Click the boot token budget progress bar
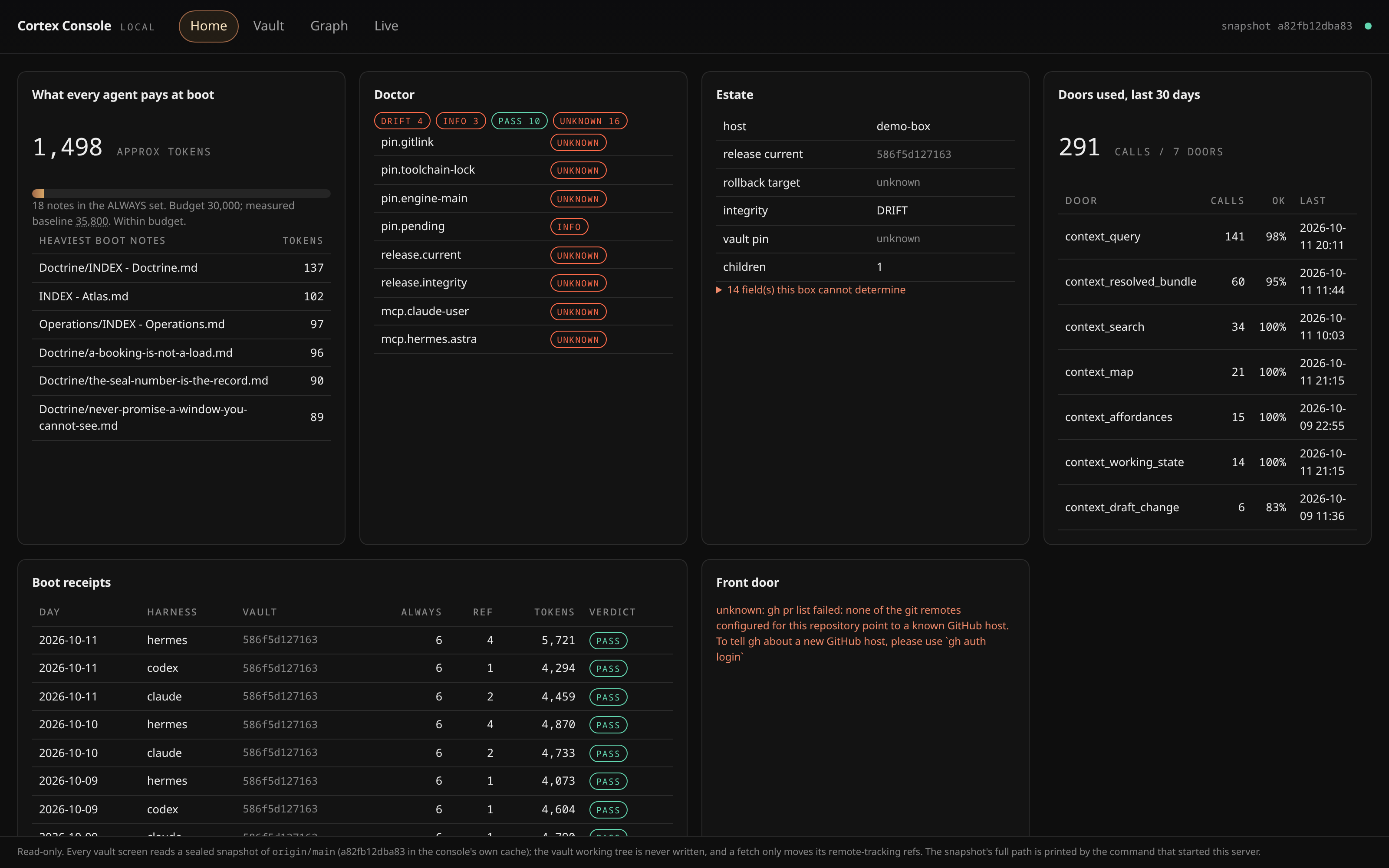 181,194
